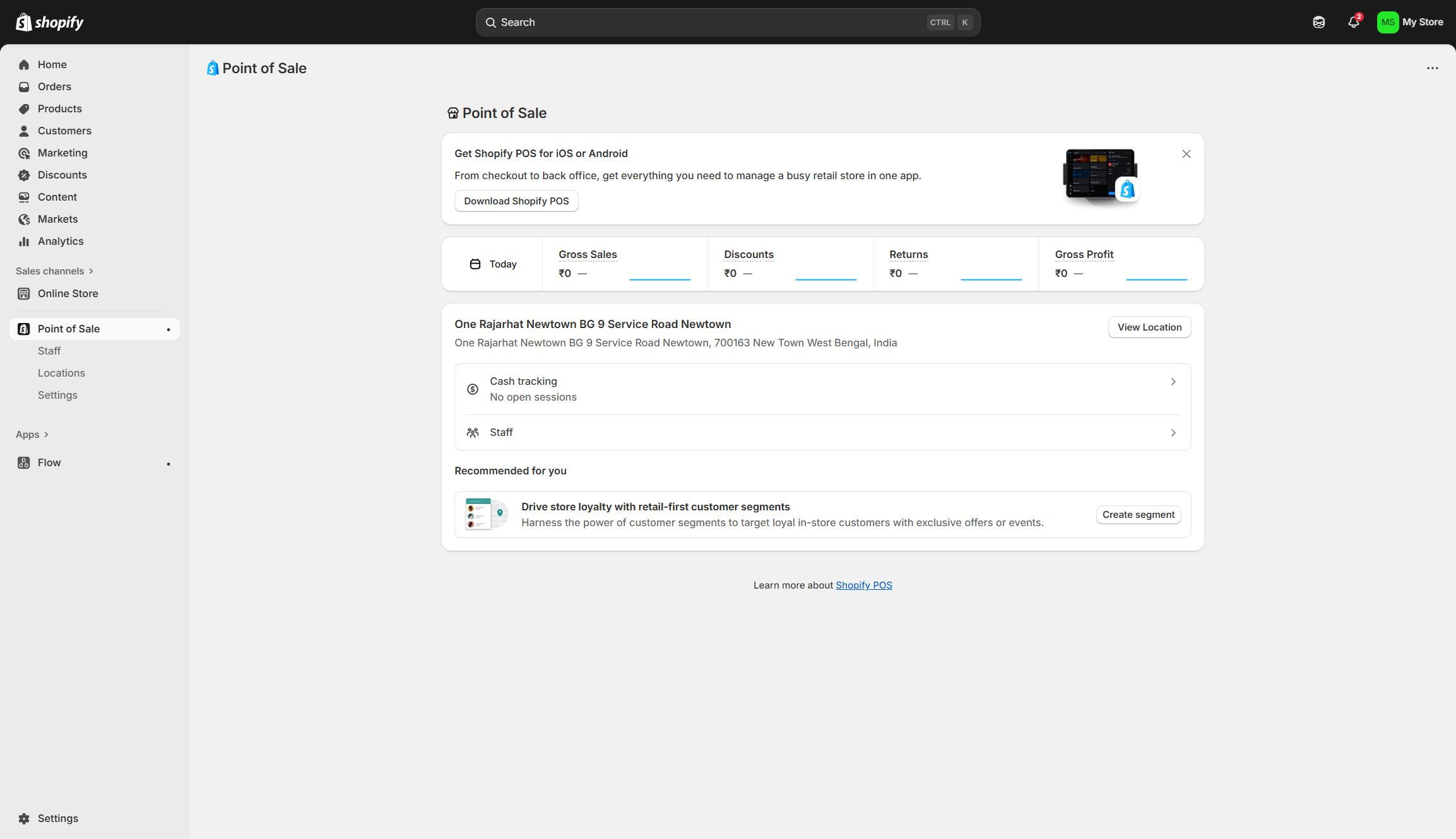This screenshot has height=839, width=1456.
Task: Open the Point of Sale overflow menu
Action: tap(1432, 68)
